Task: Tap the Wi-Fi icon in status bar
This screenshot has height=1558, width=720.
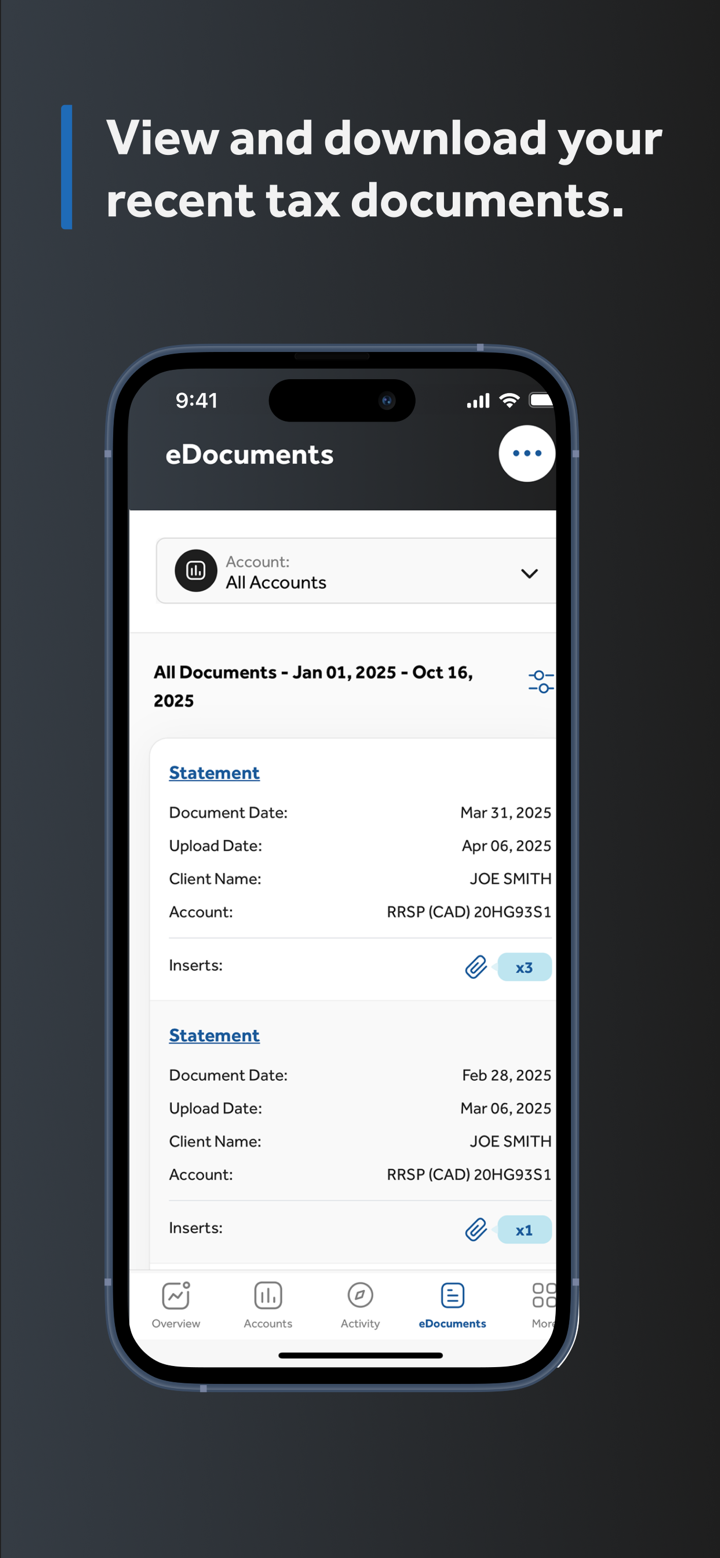Action: (x=509, y=401)
